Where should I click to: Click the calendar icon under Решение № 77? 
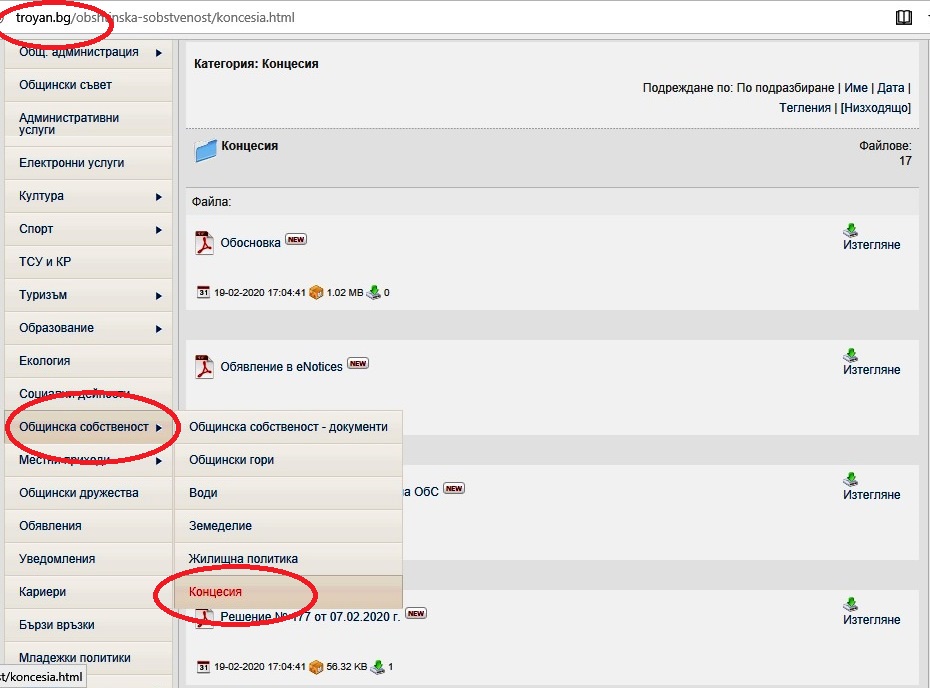pos(203,667)
